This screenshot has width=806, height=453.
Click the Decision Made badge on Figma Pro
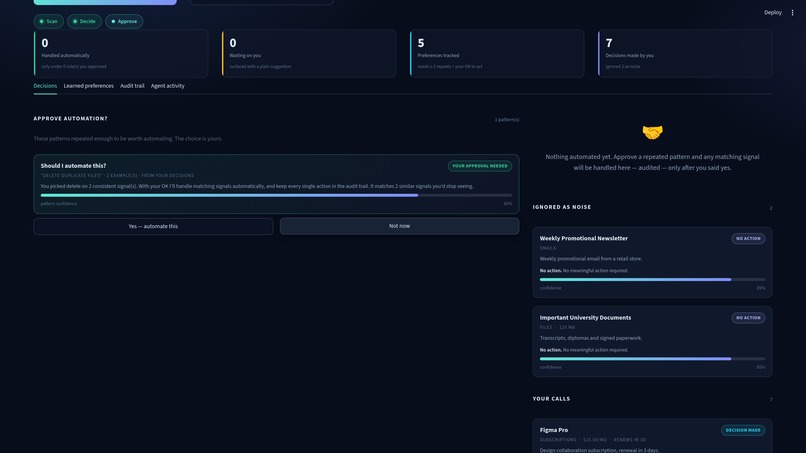coord(743,430)
